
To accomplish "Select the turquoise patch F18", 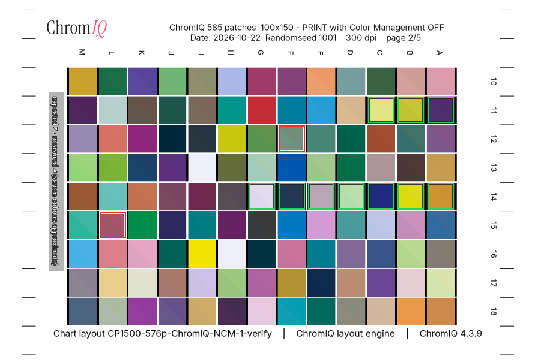I will tap(292, 311).
